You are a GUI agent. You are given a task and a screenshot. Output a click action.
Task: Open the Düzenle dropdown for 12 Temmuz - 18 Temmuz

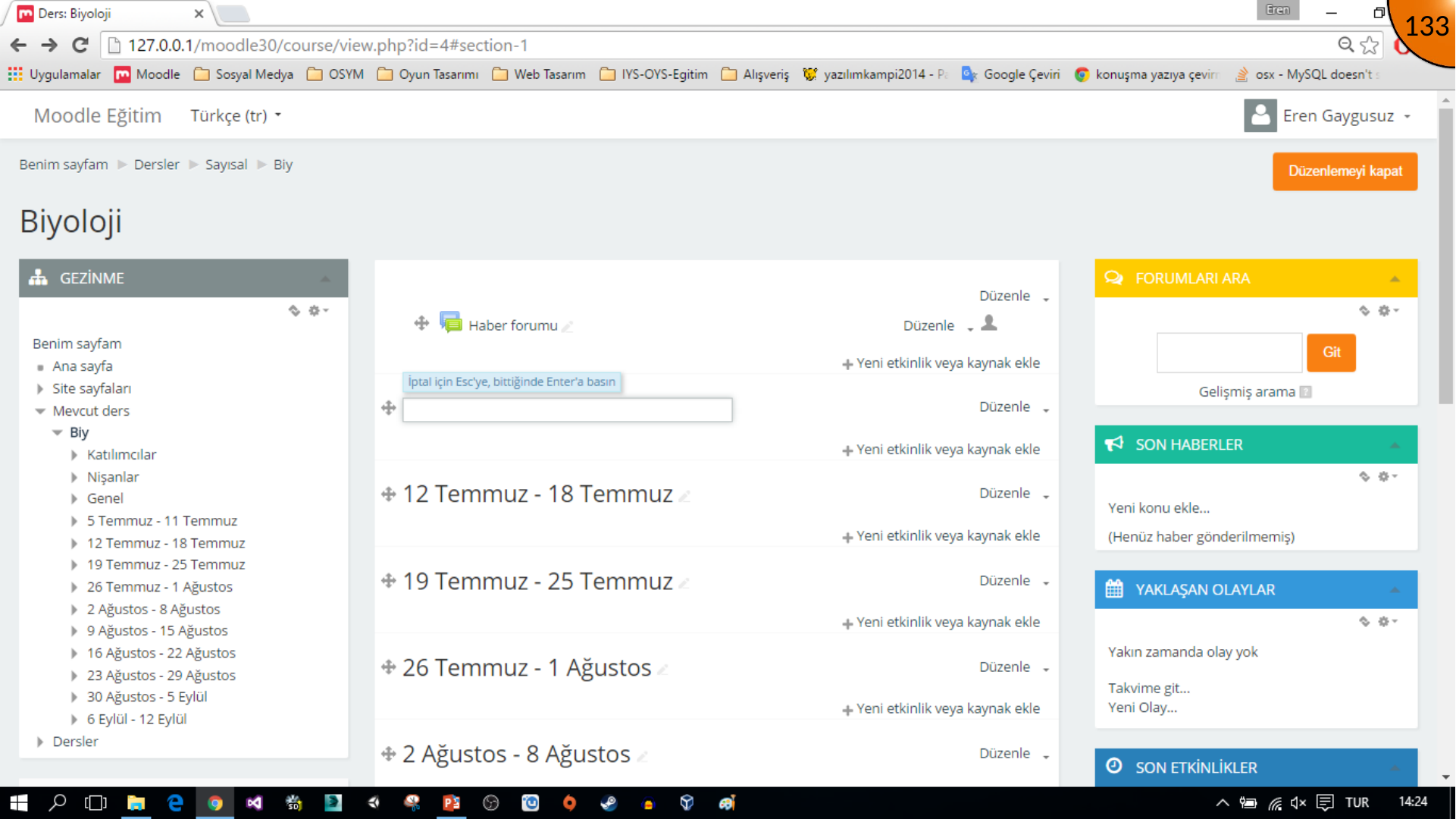point(1014,493)
